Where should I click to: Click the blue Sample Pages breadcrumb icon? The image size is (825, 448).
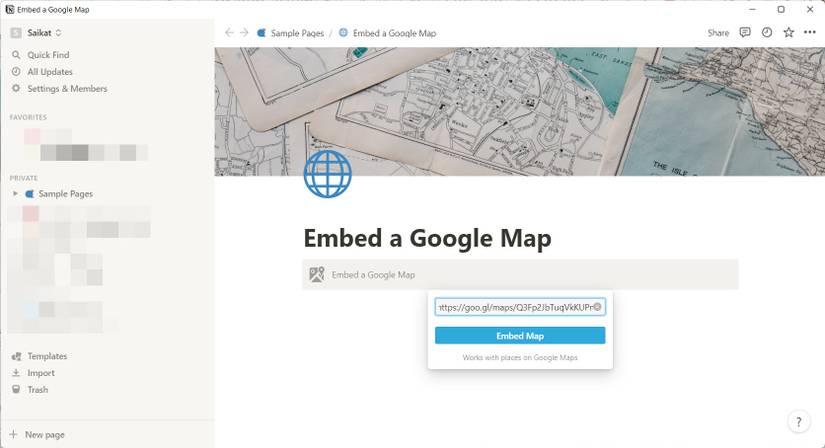(x=261, y=33)
